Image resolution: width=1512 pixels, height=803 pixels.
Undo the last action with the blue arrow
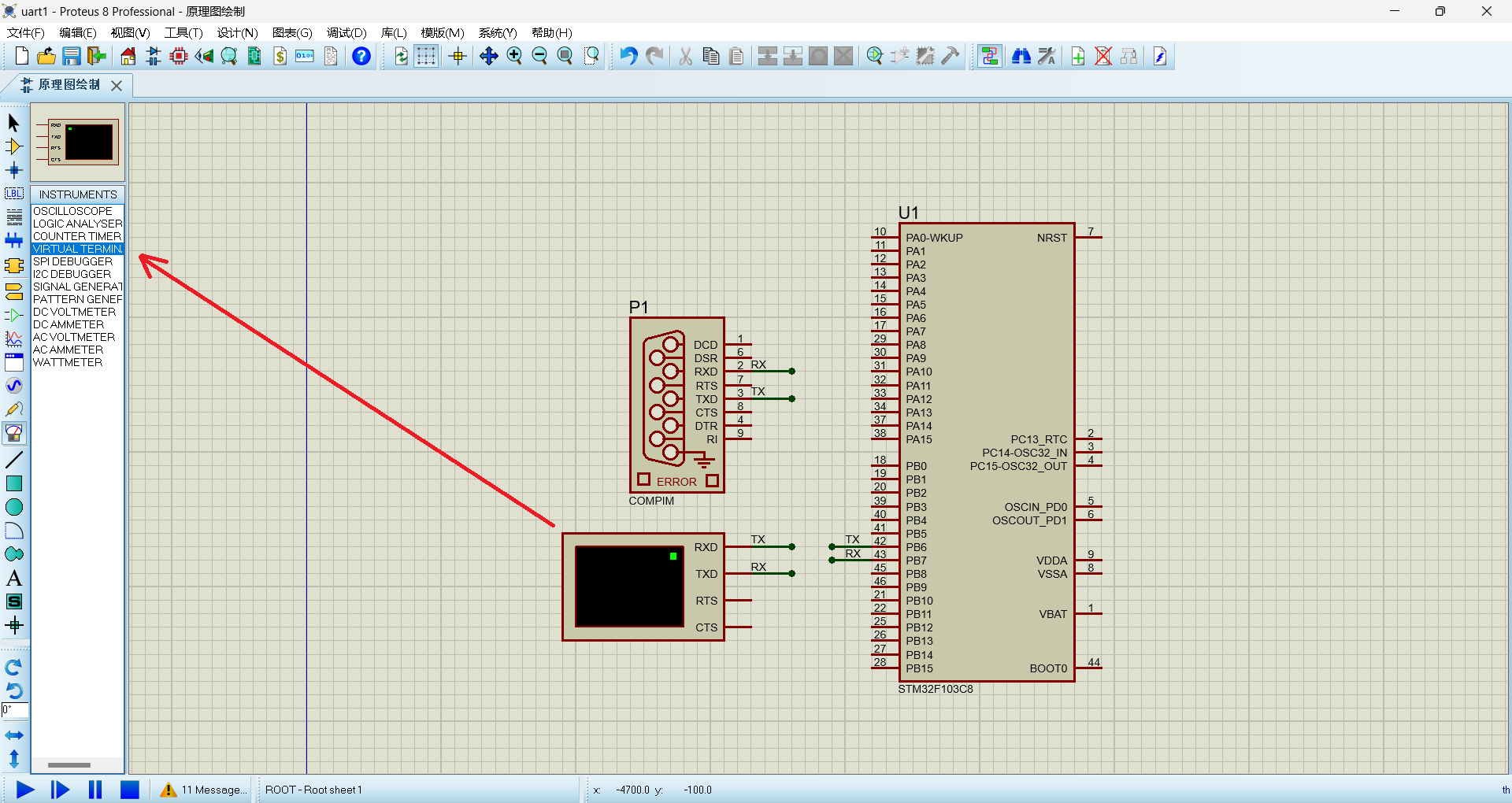[628, 56]
